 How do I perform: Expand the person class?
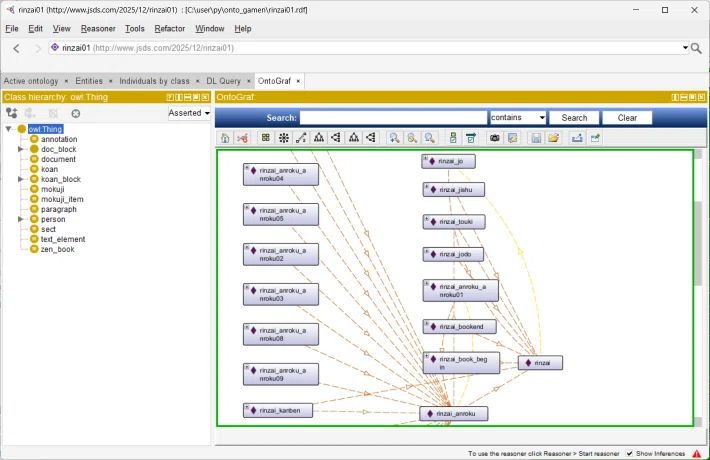(20, 219)
